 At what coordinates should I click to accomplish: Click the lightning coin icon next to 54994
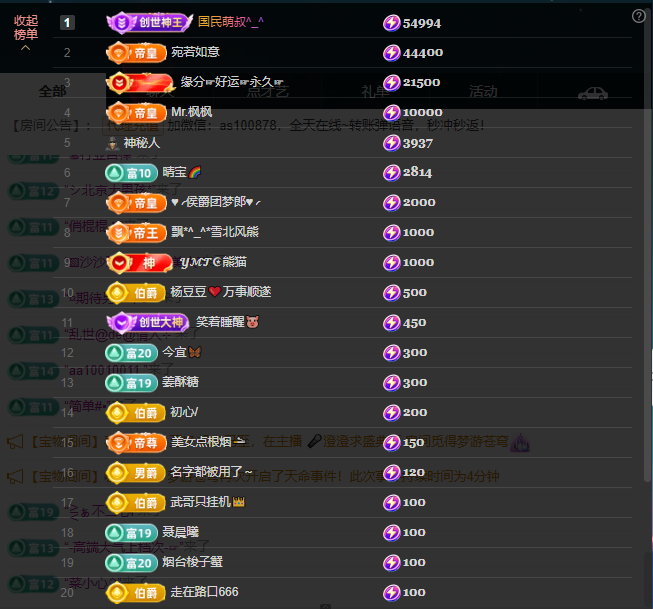pyautogui.click(x=391, y=23)
